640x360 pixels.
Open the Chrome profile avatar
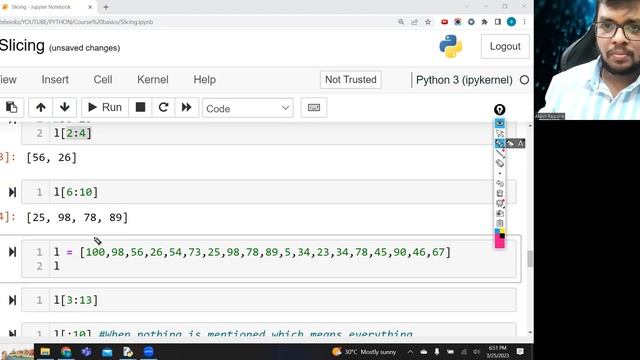click(x=511, y=22)
